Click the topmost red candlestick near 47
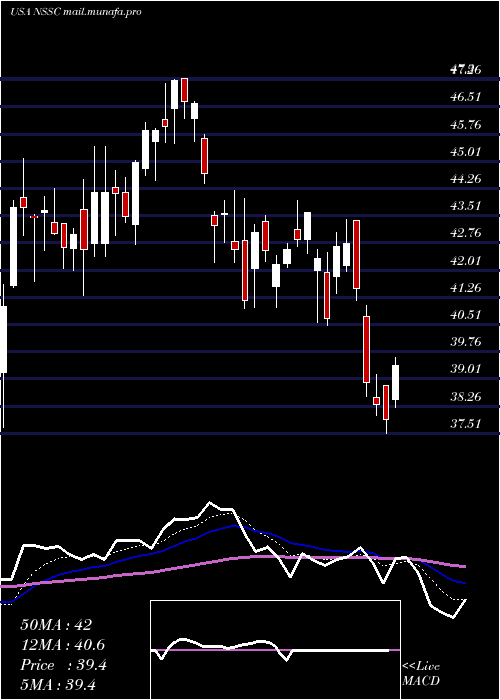This screenshot has width=500, height=700. point(184,90)
